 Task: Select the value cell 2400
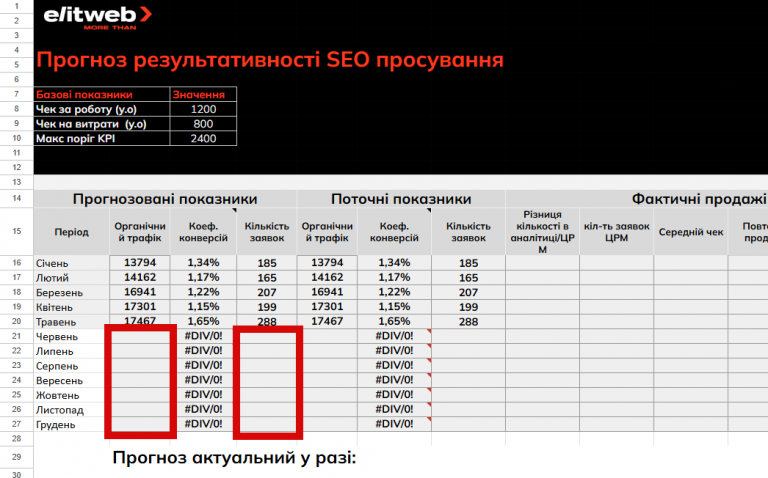203,138
